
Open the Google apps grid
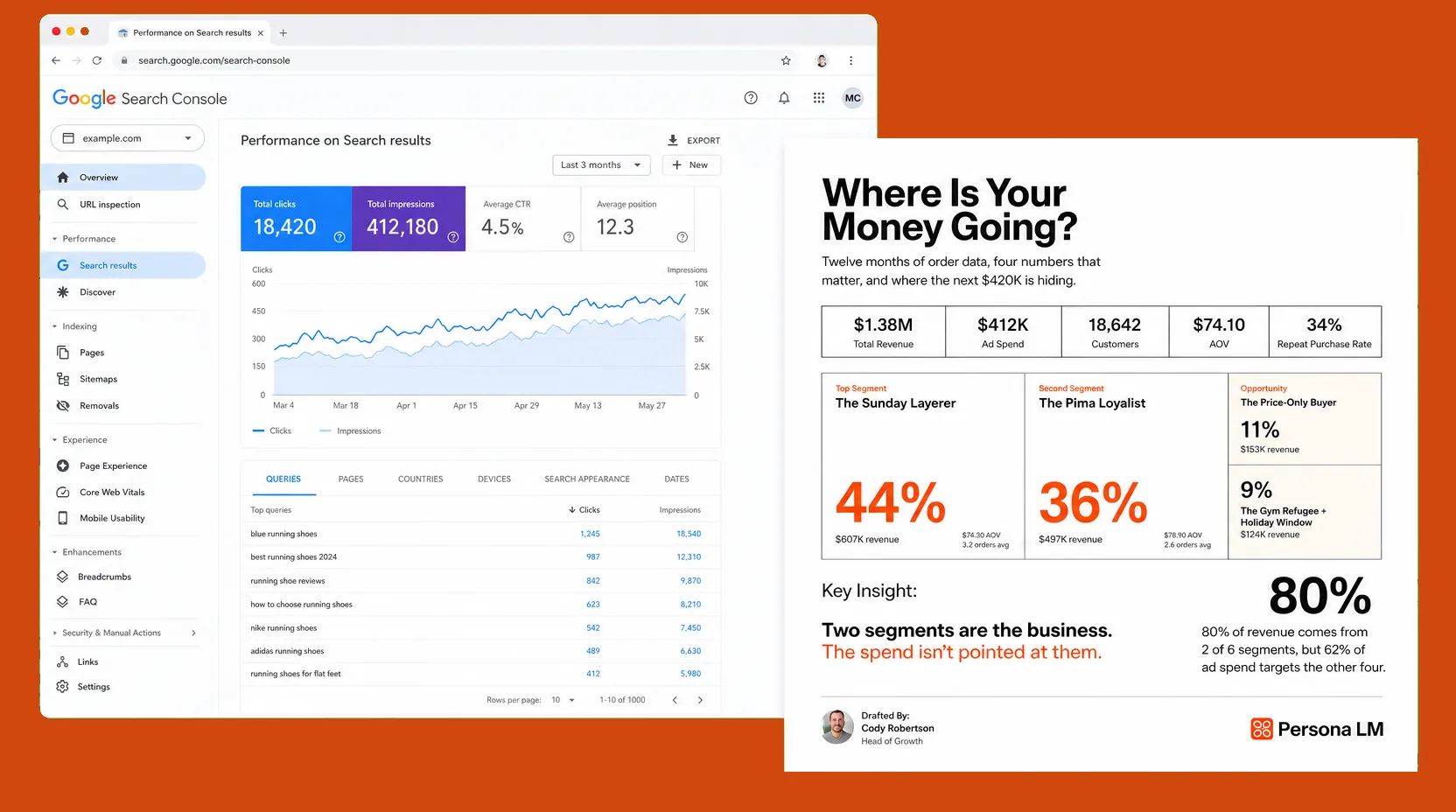(819, 98)
